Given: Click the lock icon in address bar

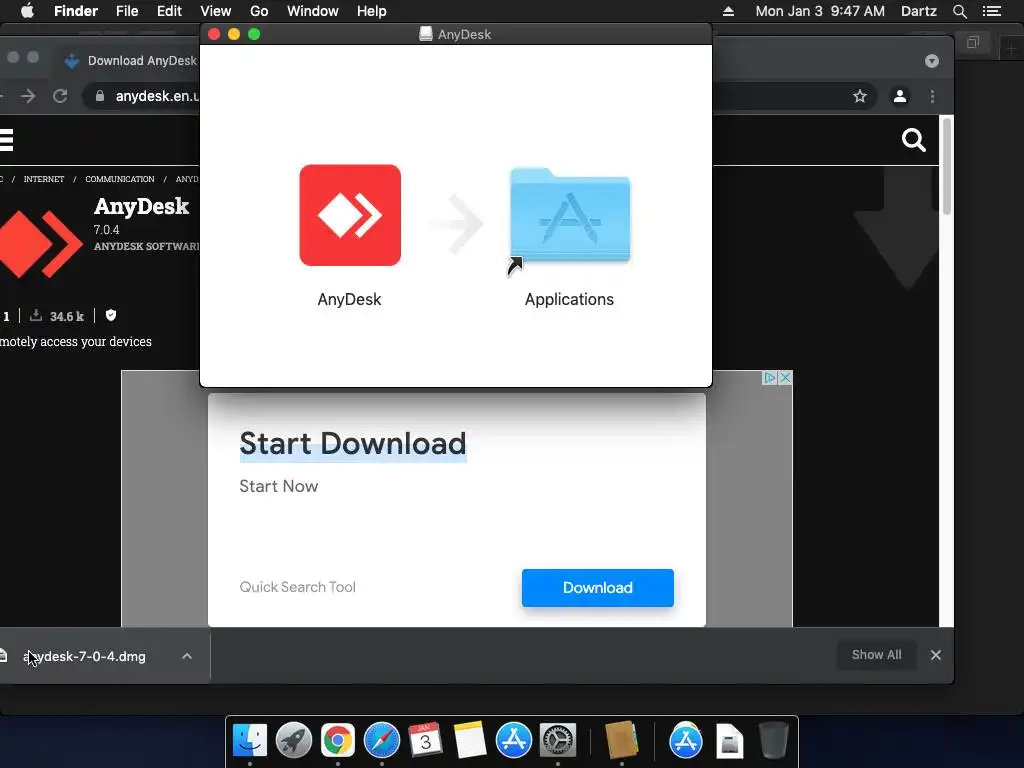Looking at the screenshot, I should [100, 97].
